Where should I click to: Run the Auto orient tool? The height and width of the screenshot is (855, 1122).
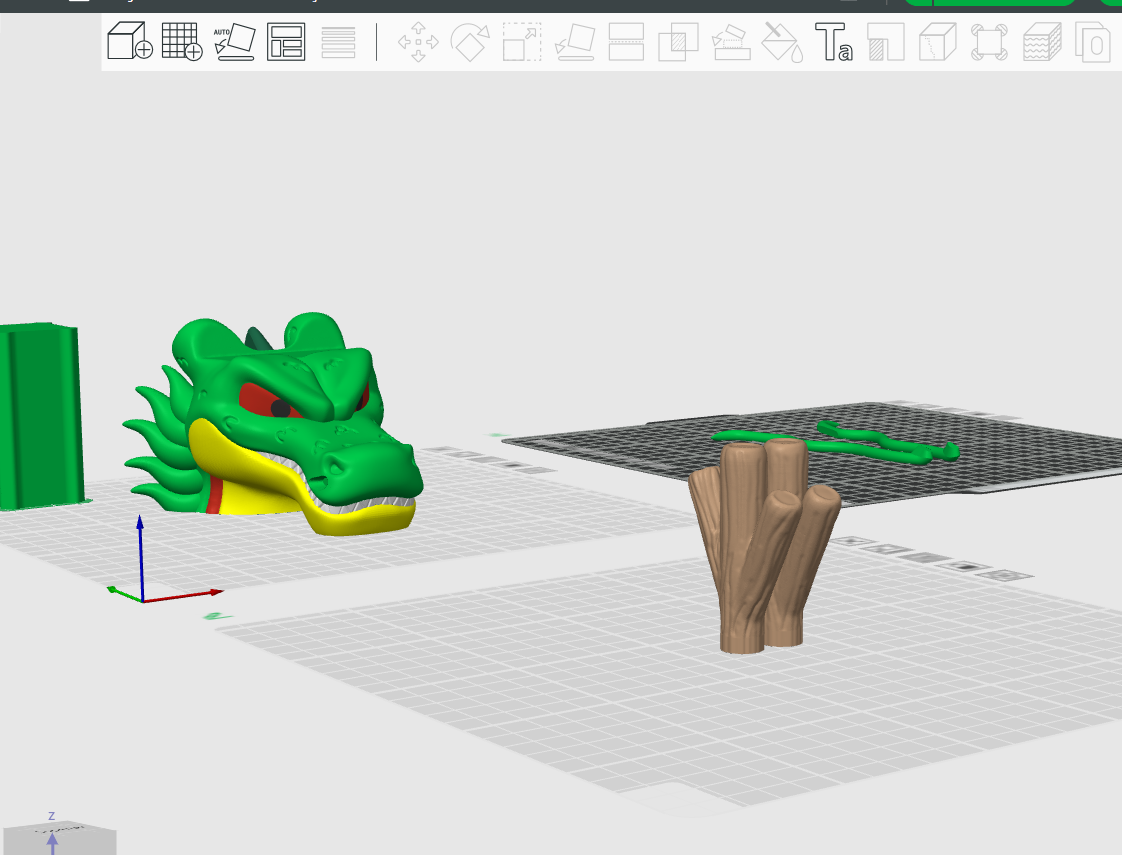235,41
